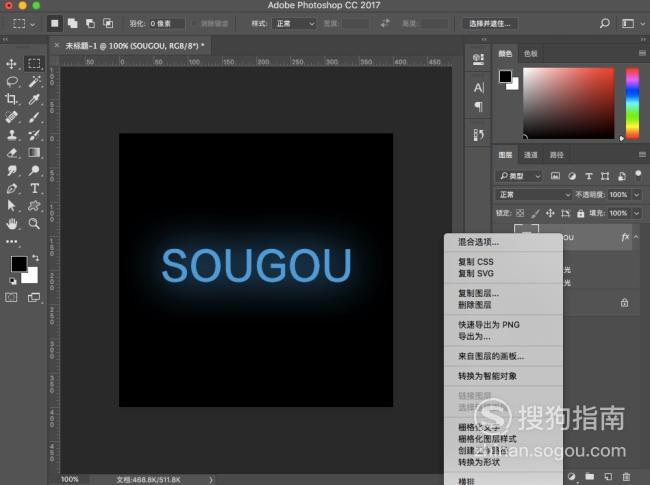Select the Gradient tool
This screenshot has width=650, height=485.
point(34,153)
